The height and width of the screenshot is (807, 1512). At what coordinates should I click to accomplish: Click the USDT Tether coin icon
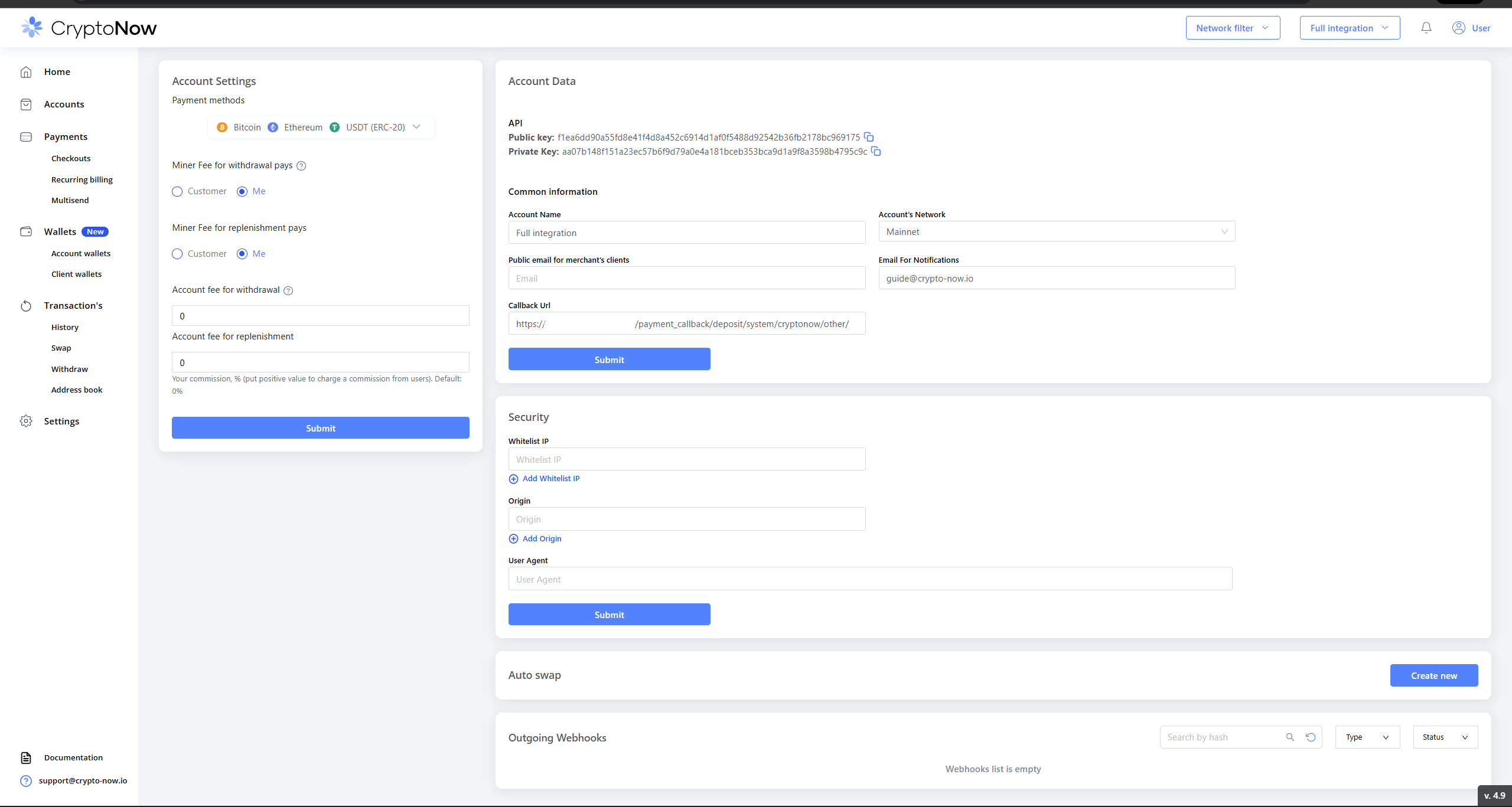tap(334, 127)
